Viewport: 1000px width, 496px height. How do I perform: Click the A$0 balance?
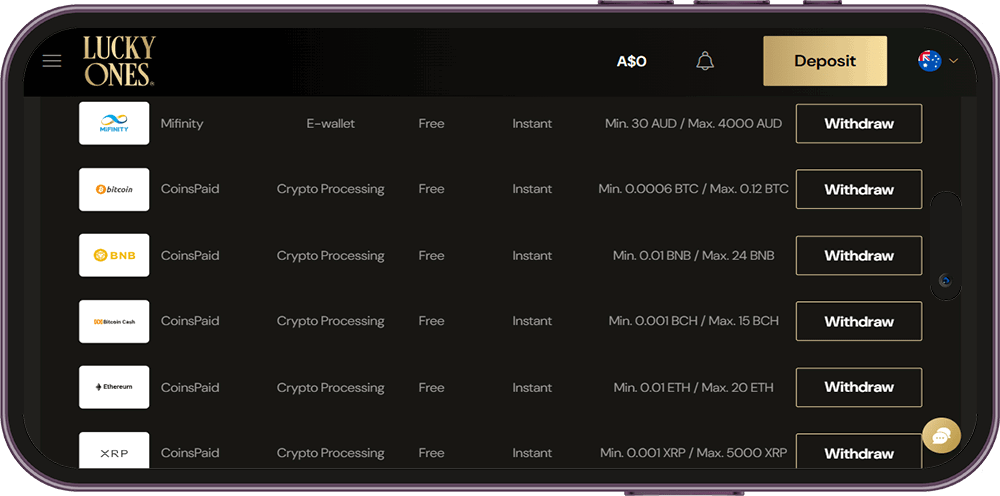[631, 62]
